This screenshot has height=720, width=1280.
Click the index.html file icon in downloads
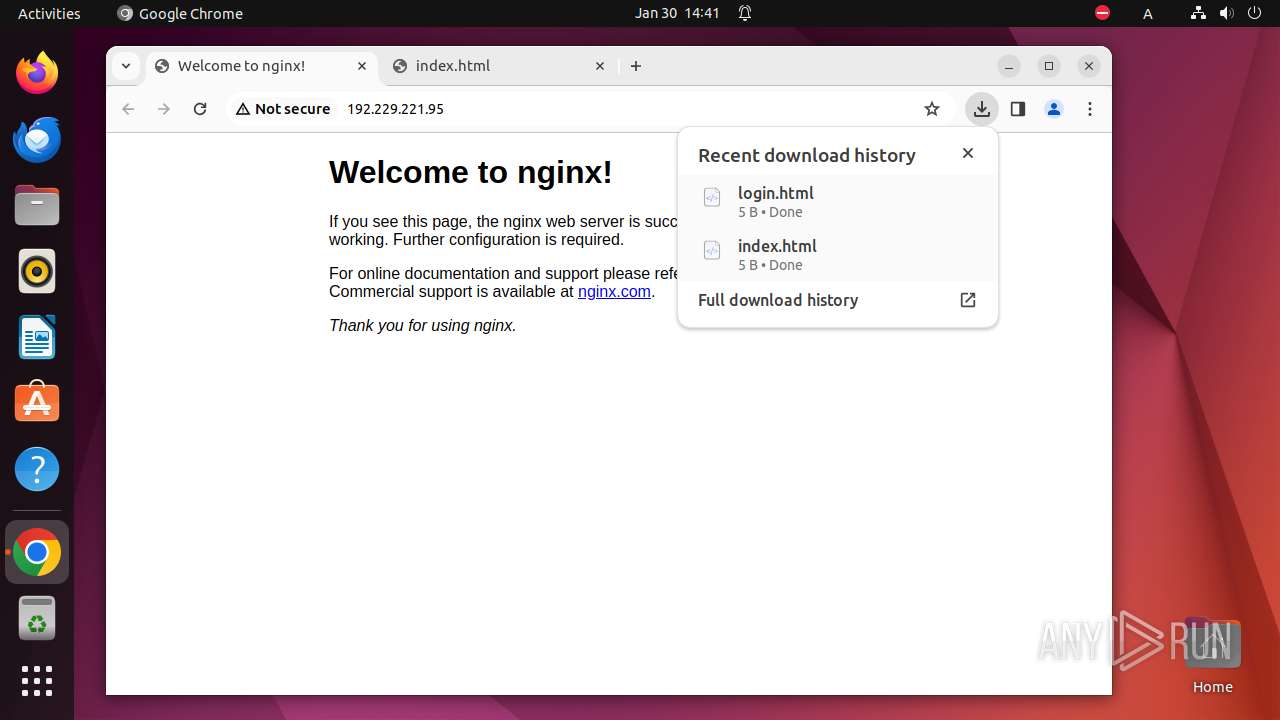[x=712, y=250]
